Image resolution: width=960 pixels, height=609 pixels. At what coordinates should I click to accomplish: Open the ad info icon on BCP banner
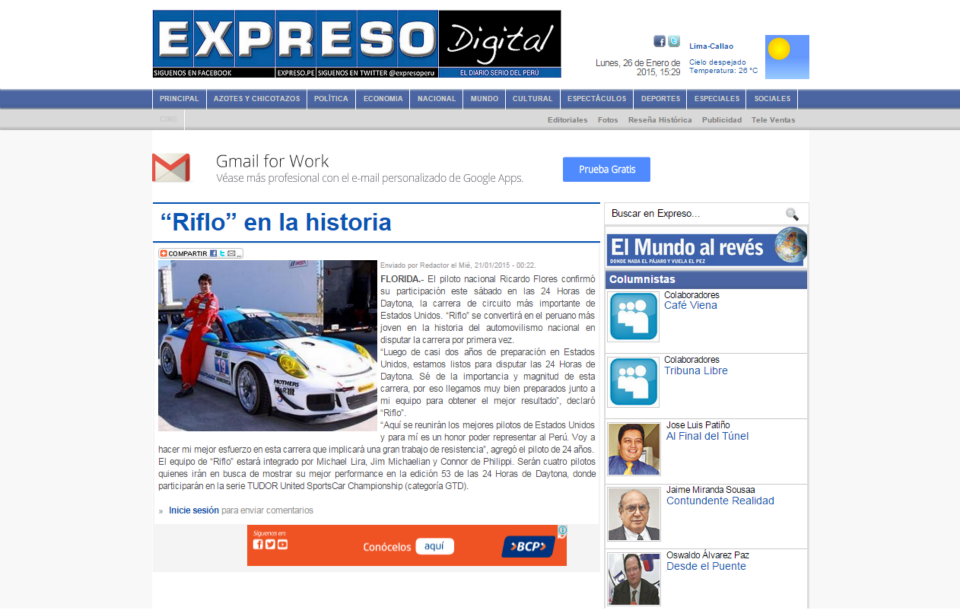point(562,531)
